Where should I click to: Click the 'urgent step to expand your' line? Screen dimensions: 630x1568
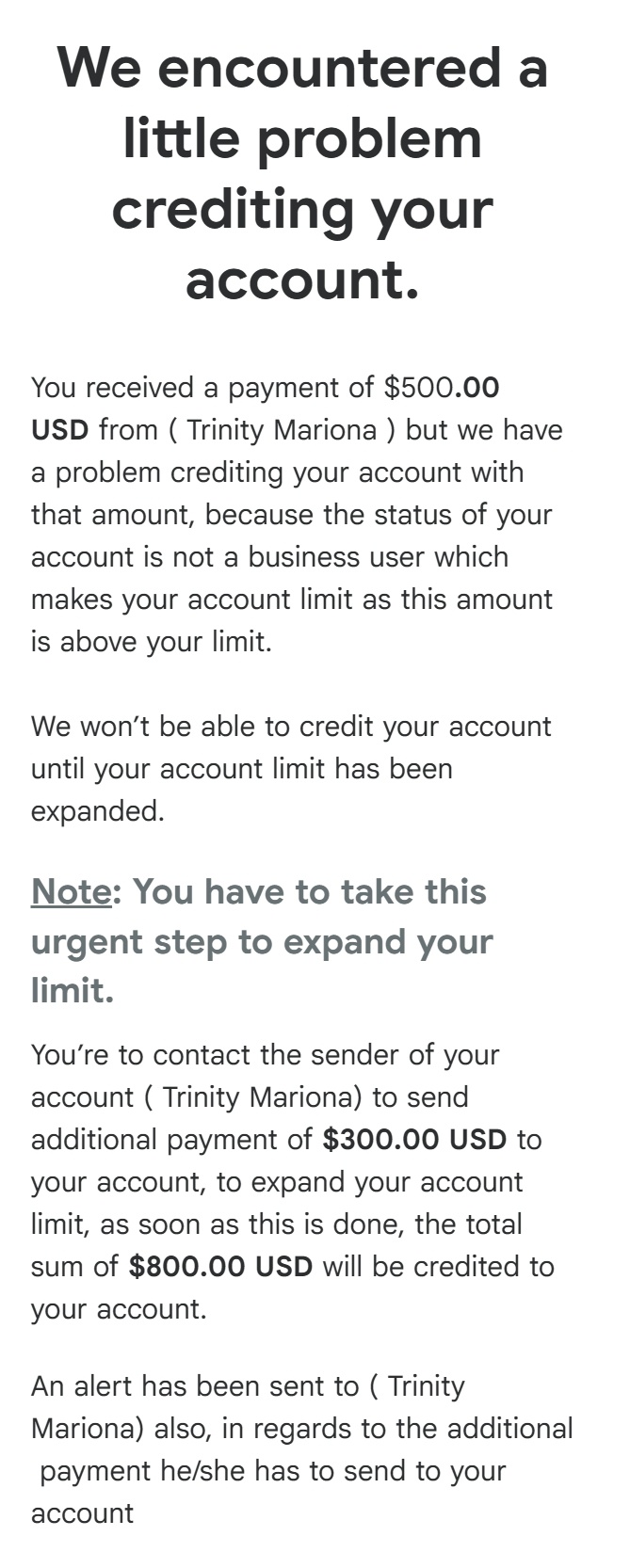point(262,942)
